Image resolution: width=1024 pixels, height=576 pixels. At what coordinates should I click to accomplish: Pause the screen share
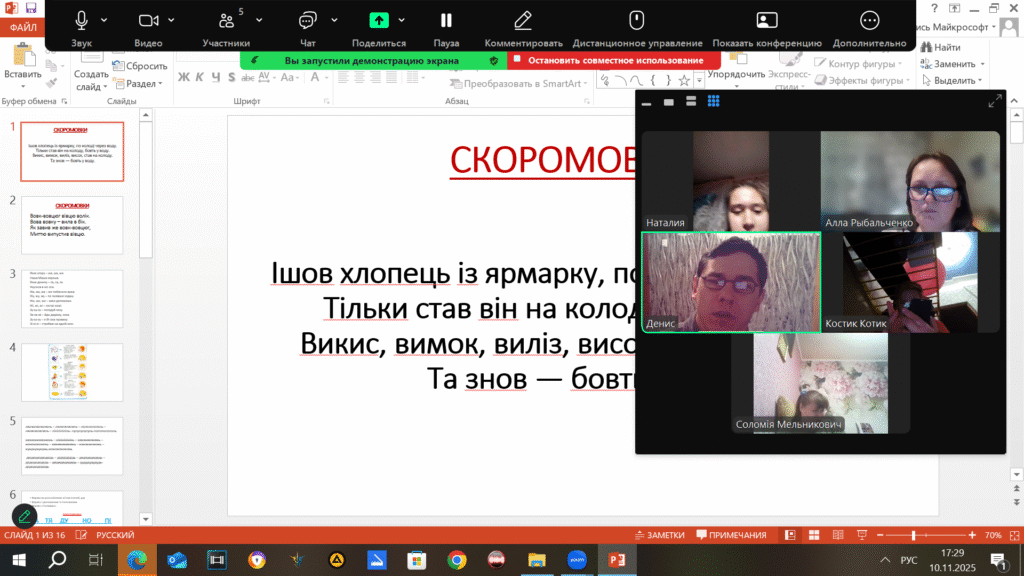click(x=446, y=21)
